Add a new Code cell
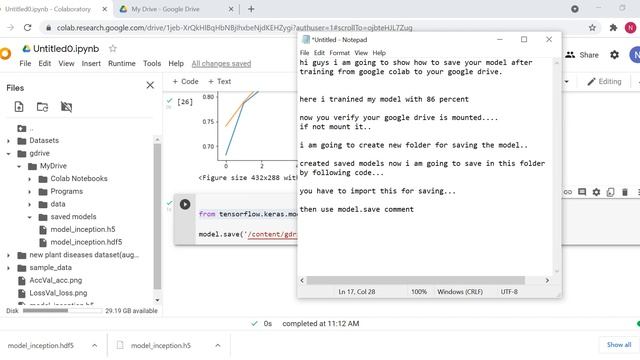 (x=185, y=81)
